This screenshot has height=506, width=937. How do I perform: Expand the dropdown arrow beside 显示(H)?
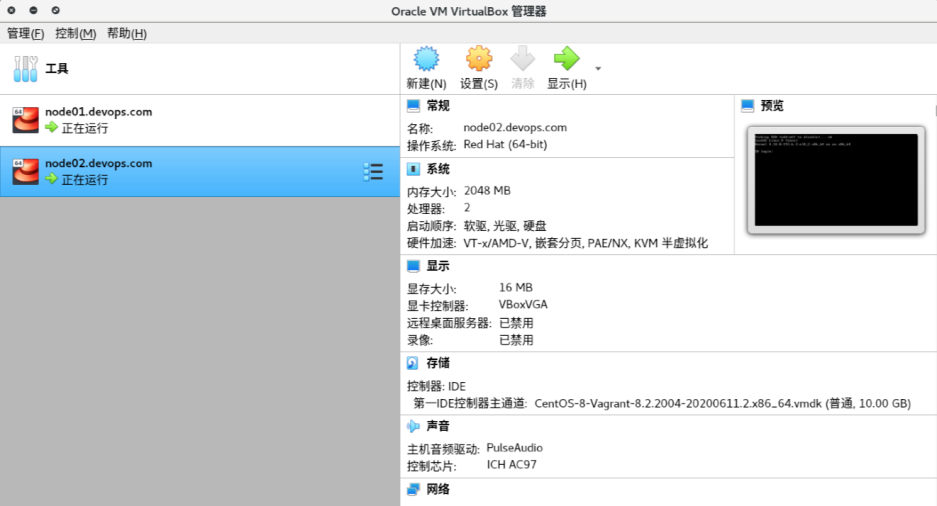(598, 68)
